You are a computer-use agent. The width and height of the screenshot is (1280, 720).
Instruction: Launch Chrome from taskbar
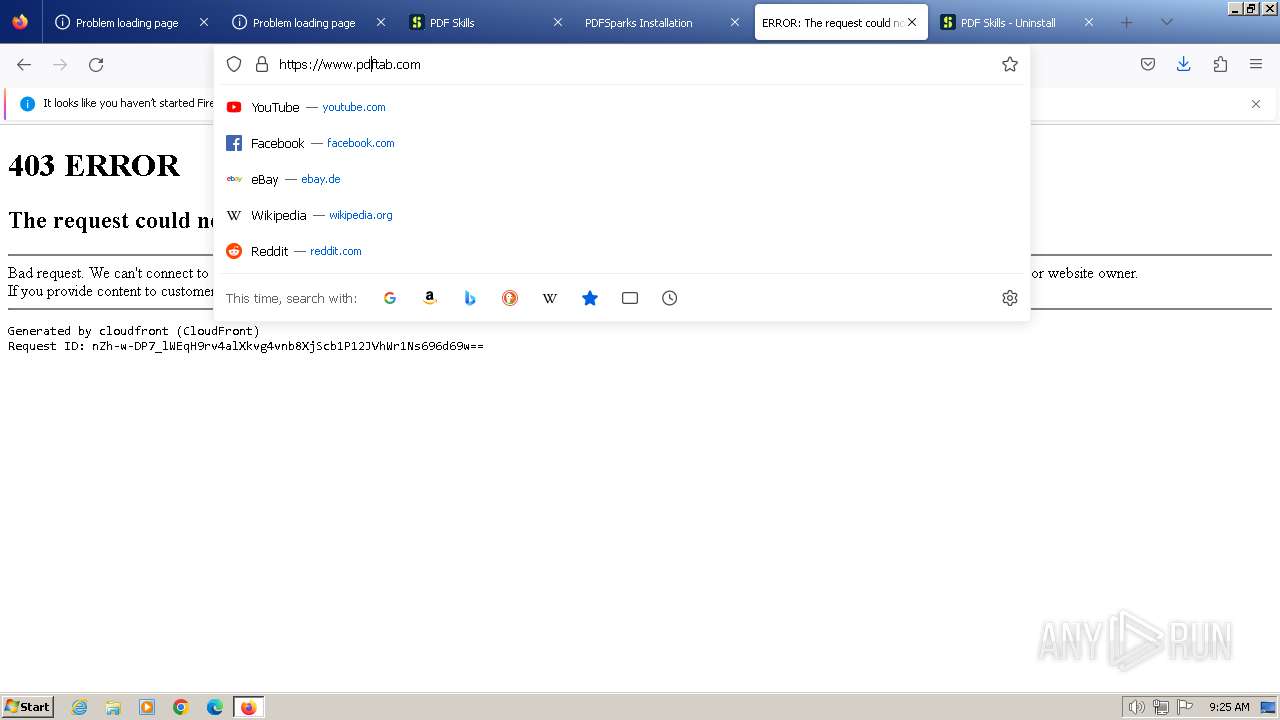[181, 707]
